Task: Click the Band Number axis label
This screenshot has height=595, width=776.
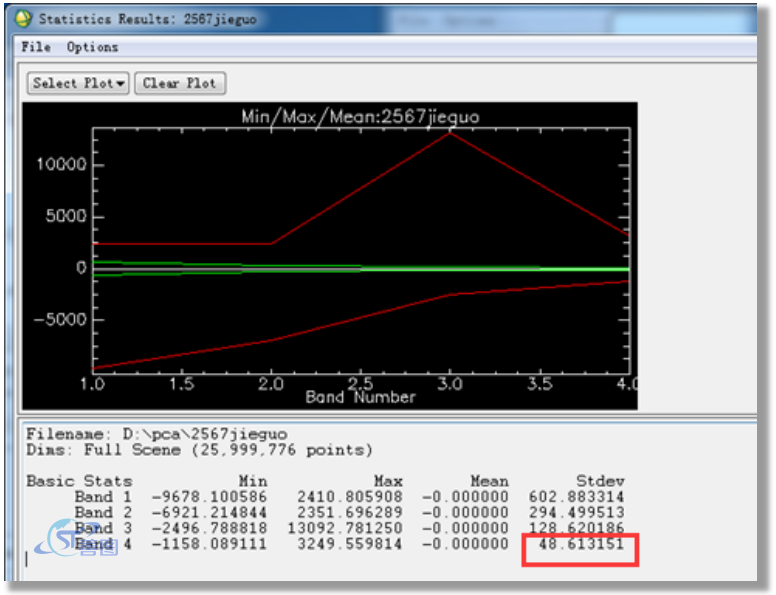Action: click(x=360, y=397)
